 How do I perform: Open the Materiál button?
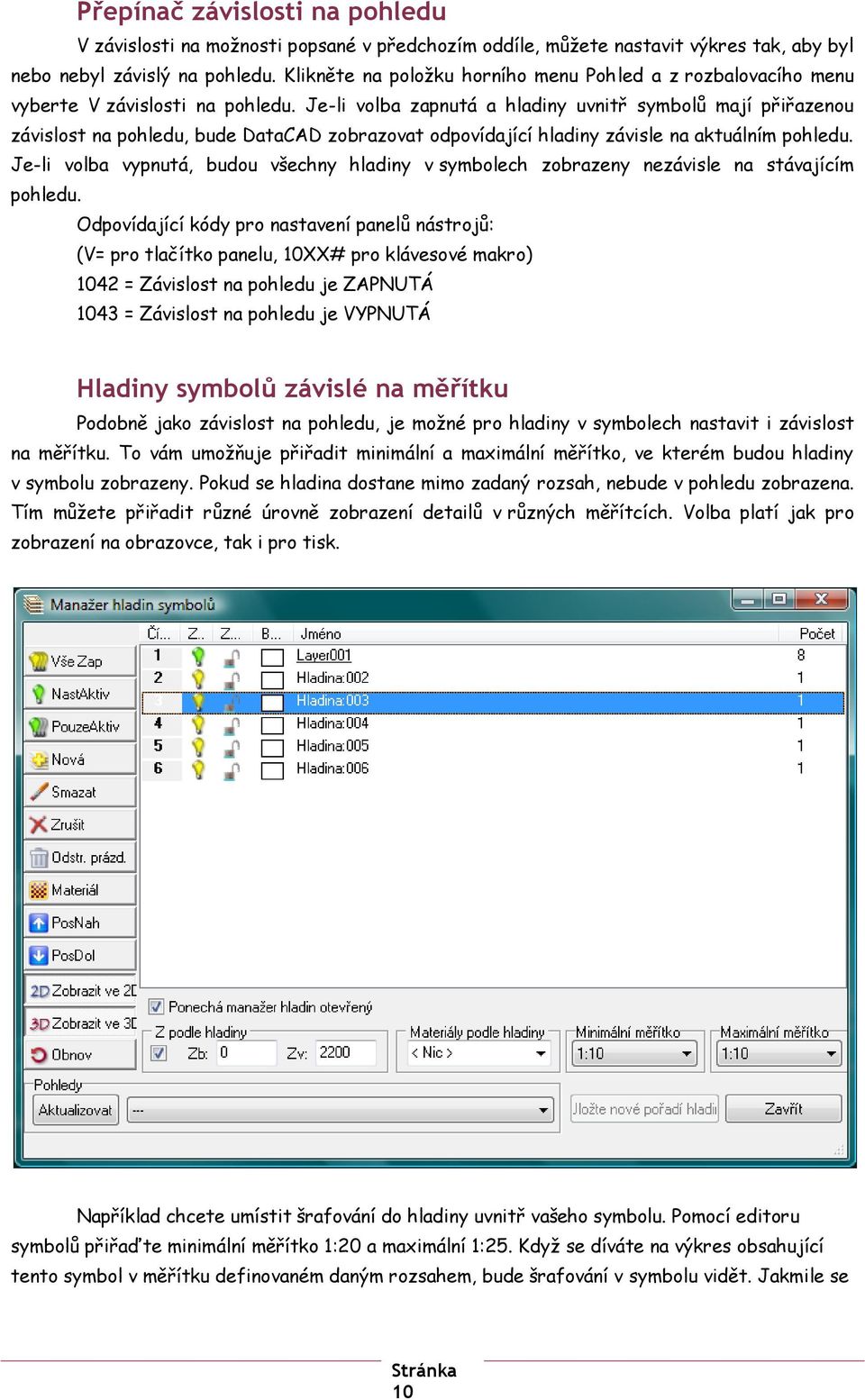(x=80, y=890)
